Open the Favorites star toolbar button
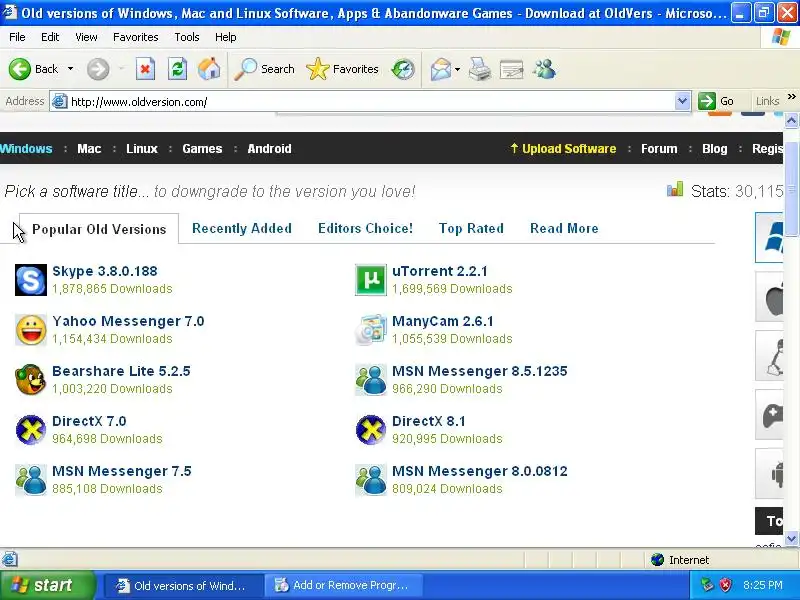The height and width of the screenshot is (600, 800). [x=342, y=69]
